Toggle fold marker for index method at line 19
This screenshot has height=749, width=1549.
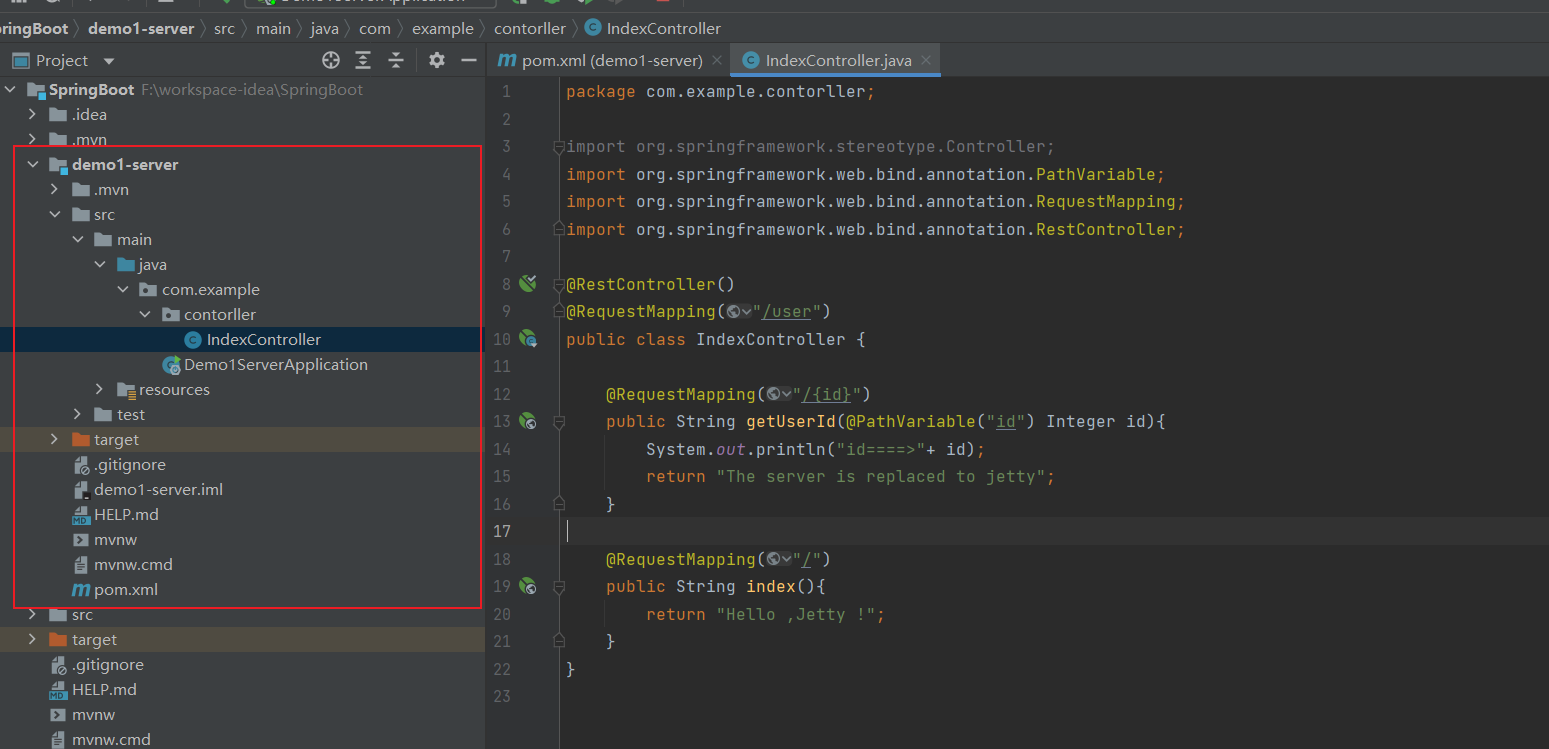559,587
